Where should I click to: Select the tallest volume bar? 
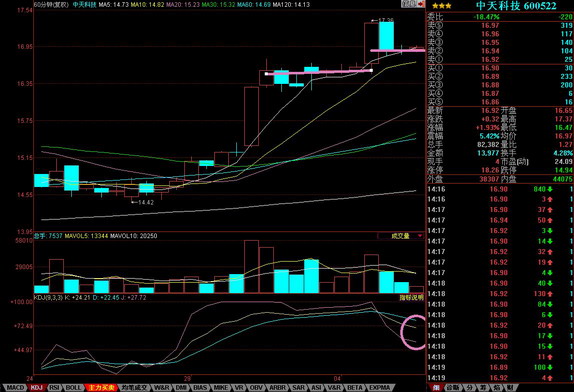(251, 266)
